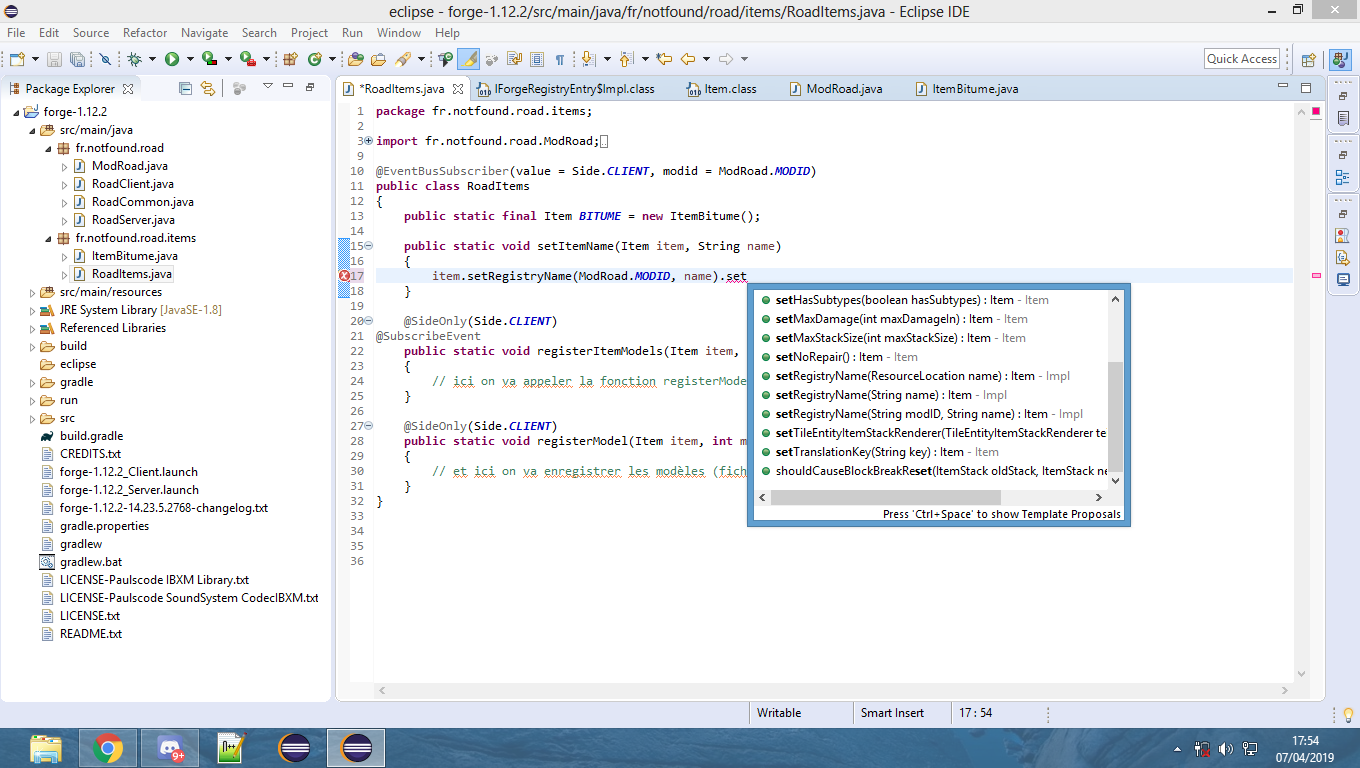This screenshot has height=768, width=1360.
Task: Click the error marker on line 17
Action: 345,276
